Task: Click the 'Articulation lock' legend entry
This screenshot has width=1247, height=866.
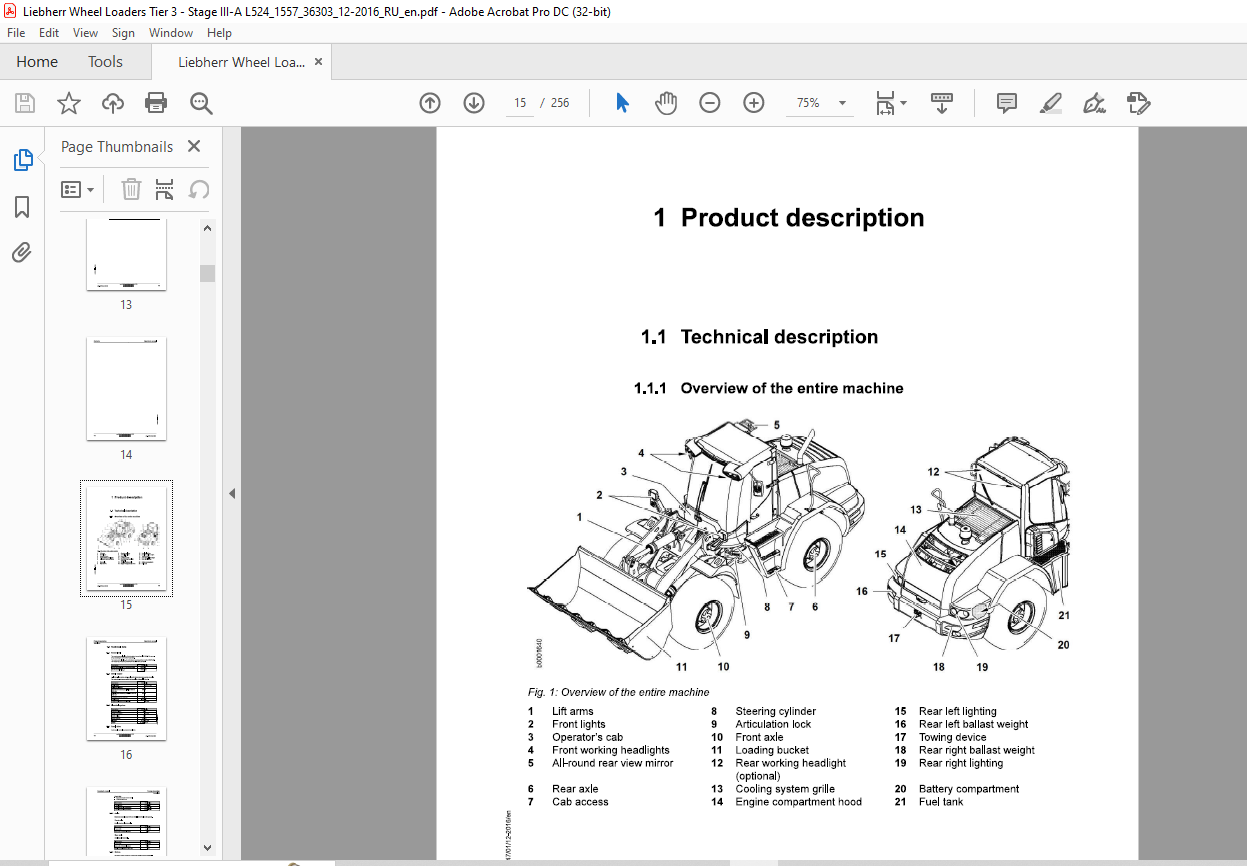Action: pyautogui.click(x=773, y=724)
